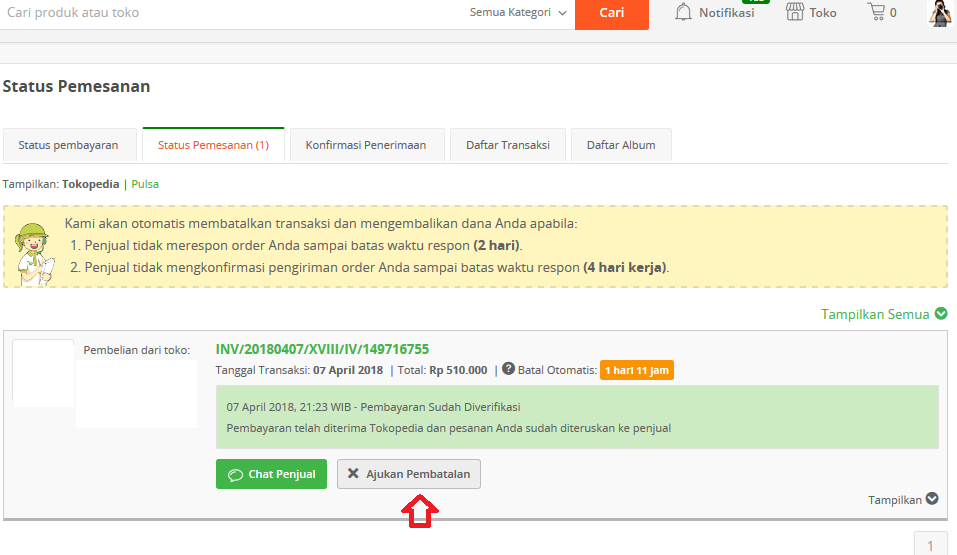
Task: Focus the Cari produk atau toko search field
Action: click(x=232, y=13)
